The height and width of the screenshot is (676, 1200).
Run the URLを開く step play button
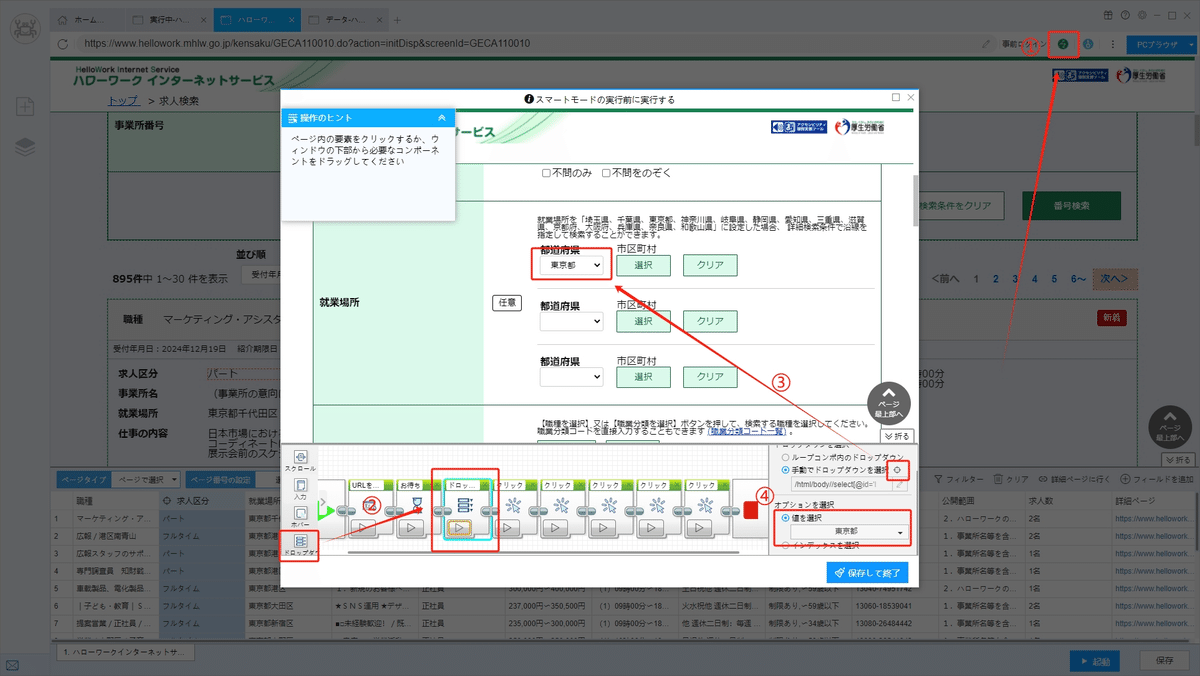point(362,527)
